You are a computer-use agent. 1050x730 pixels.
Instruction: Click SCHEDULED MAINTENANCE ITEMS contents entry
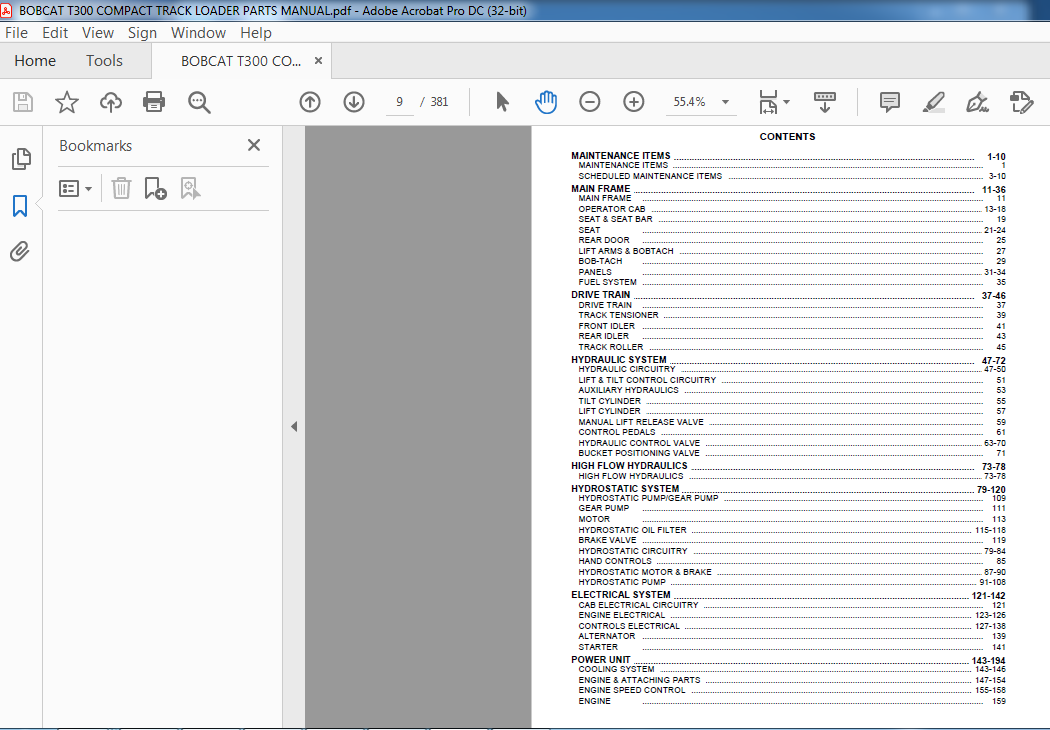(650, 176)
